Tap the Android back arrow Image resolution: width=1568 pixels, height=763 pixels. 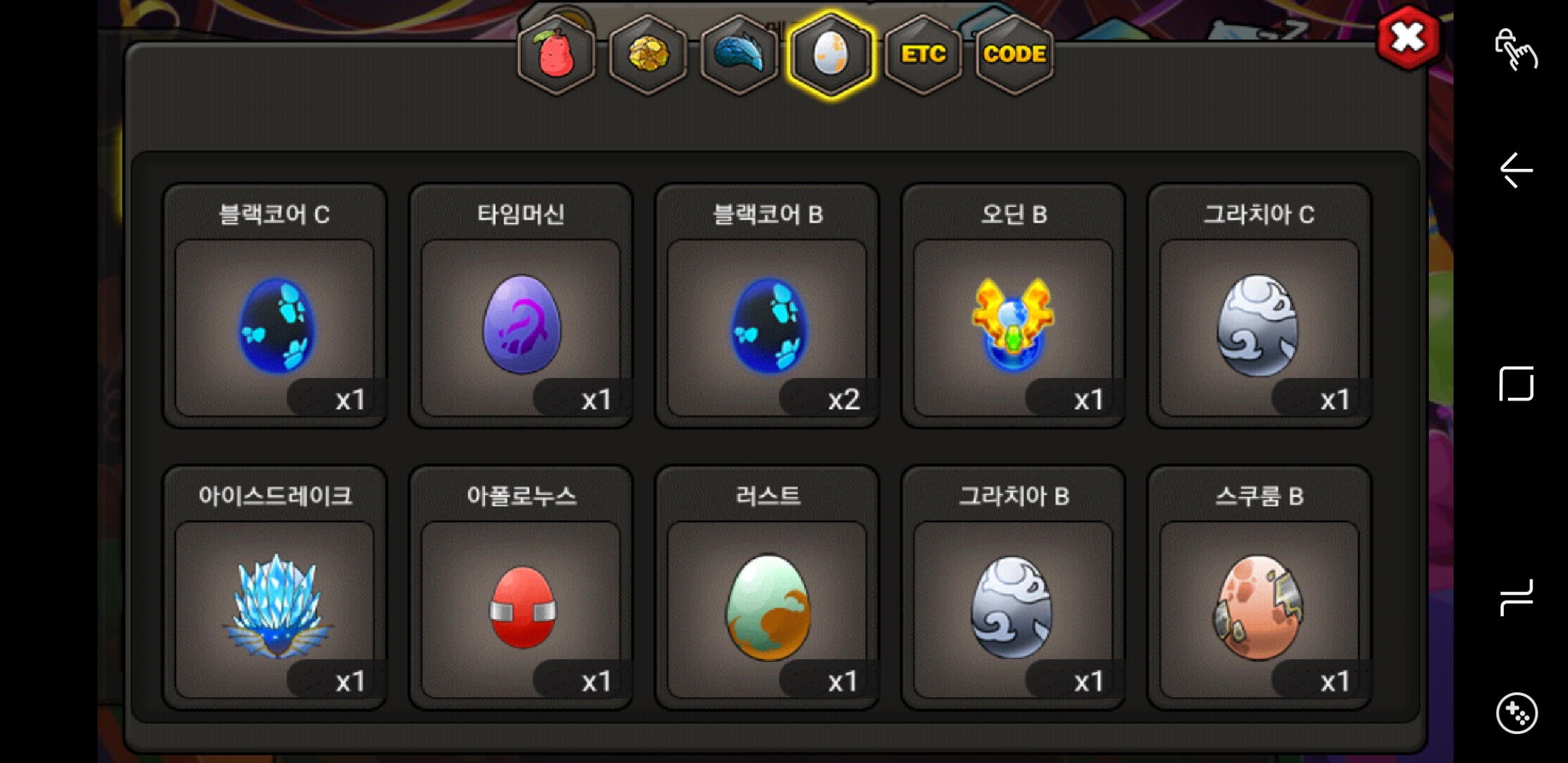tap(1516, 170)
